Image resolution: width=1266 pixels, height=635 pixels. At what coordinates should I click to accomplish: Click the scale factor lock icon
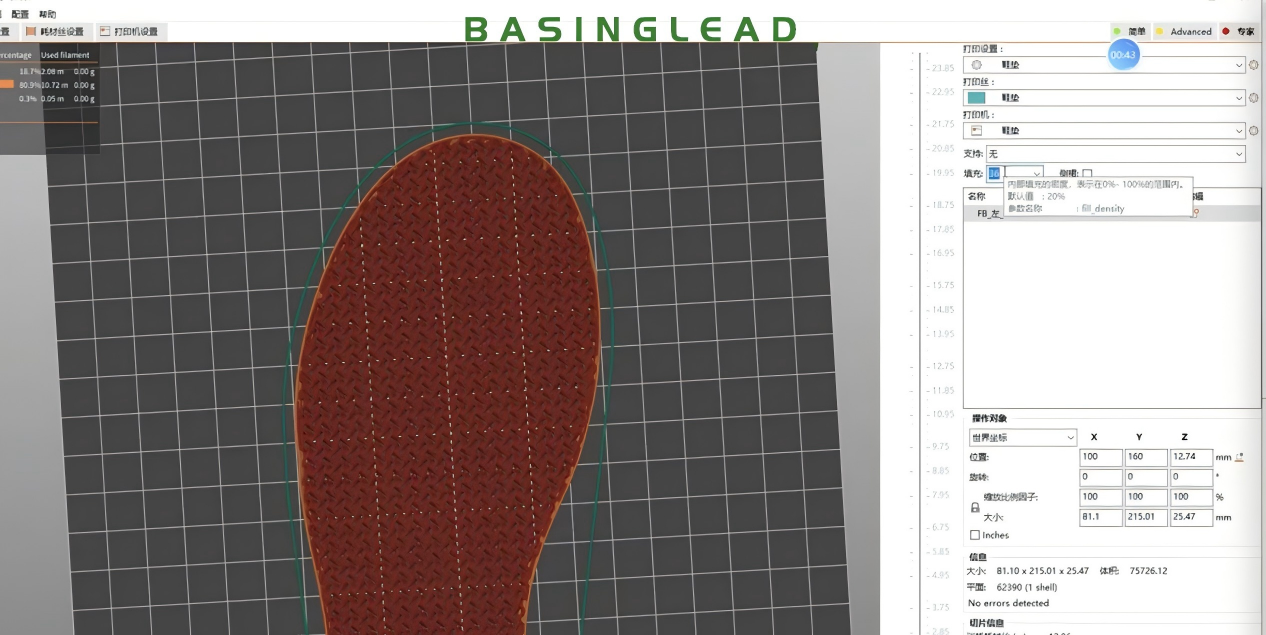[x=975, y=507]
